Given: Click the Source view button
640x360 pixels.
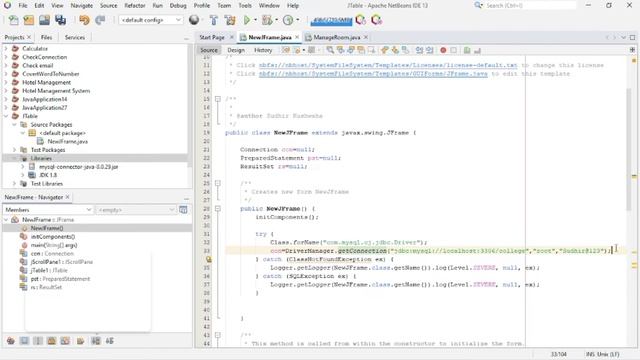Looking at the screenshot, I should tap(209, 50).
